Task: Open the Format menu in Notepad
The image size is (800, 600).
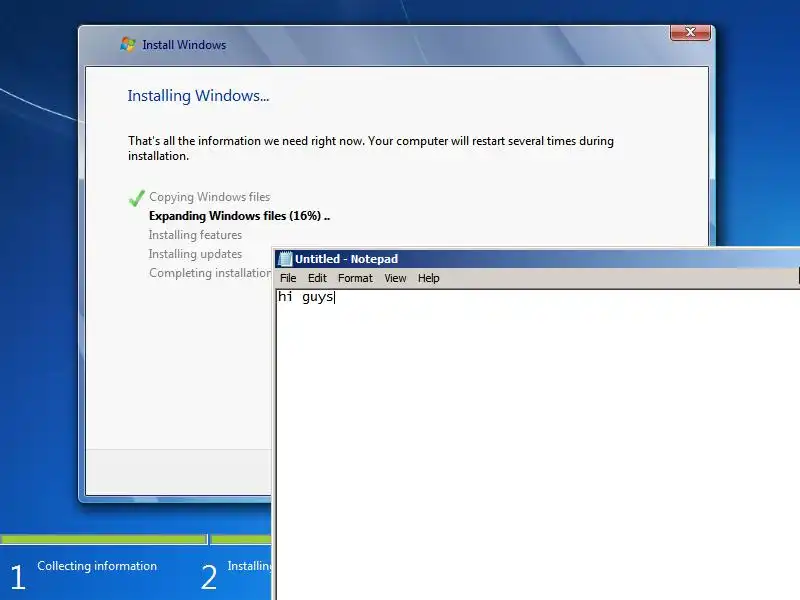Action: [355, 278]
